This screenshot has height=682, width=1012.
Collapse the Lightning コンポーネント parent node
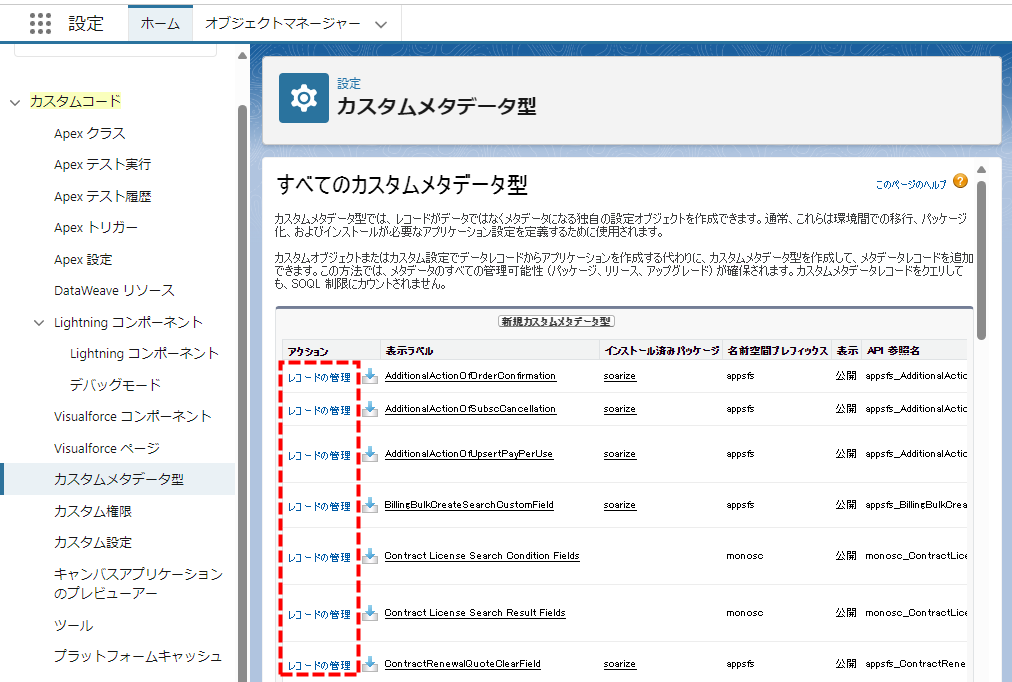coord(39,323)
